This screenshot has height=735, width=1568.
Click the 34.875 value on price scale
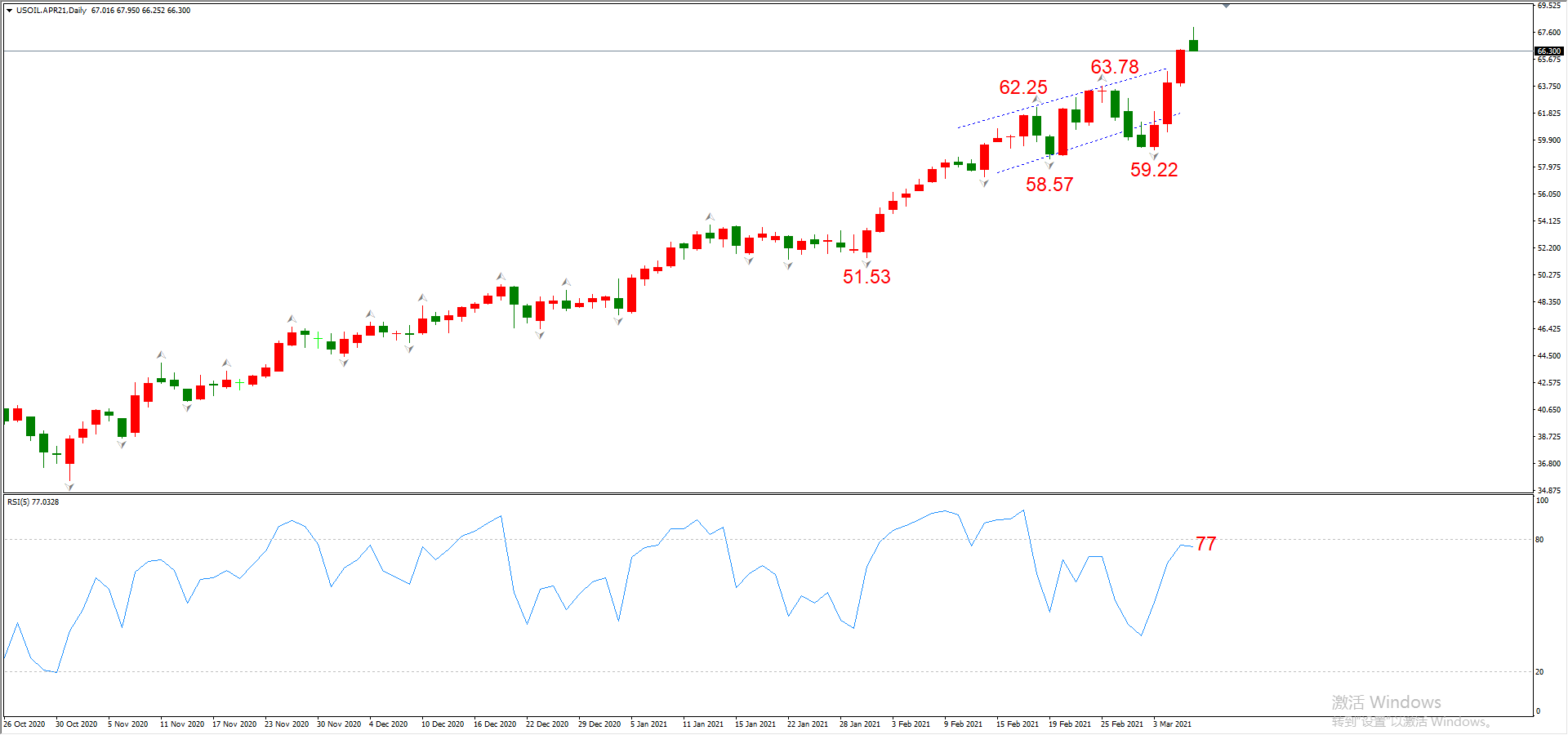(1549, 491)
